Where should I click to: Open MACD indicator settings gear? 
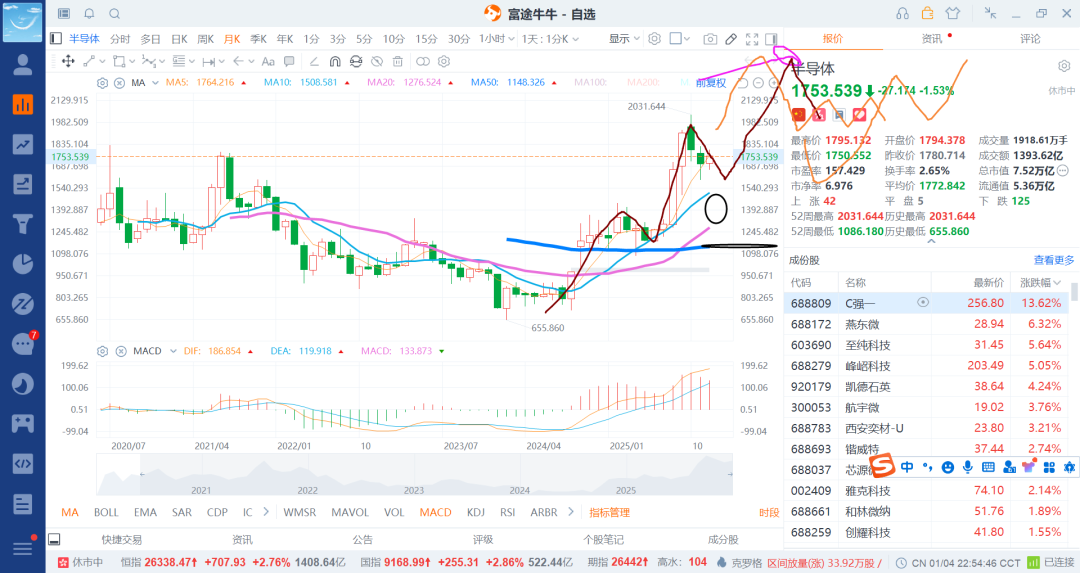(103, 351)
